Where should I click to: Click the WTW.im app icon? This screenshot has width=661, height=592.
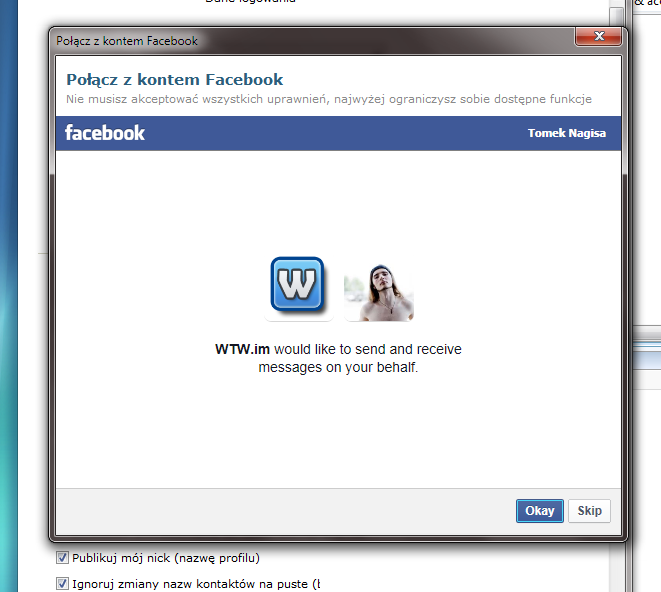click(298, 284)
